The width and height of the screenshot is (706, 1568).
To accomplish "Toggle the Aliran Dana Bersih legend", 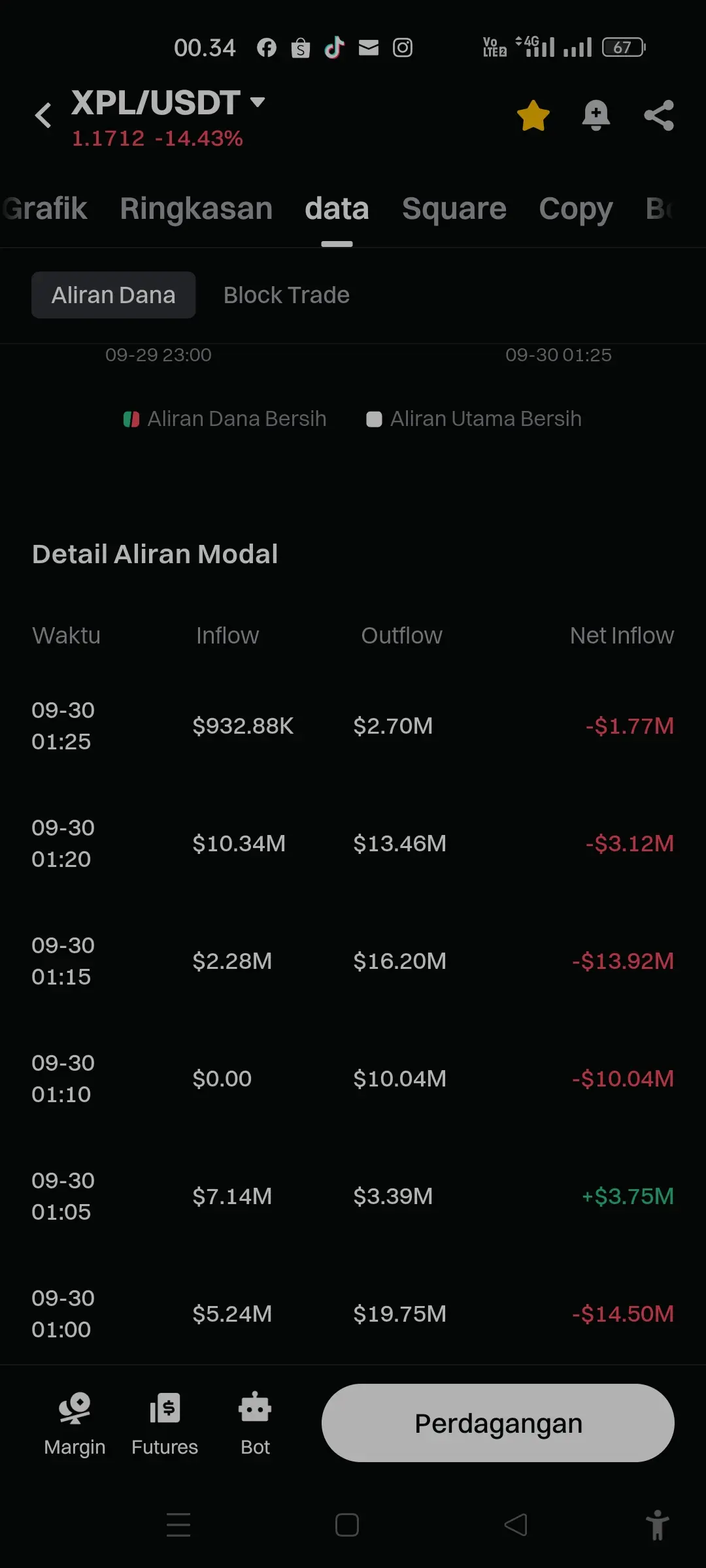I will (x=225, y=419).
